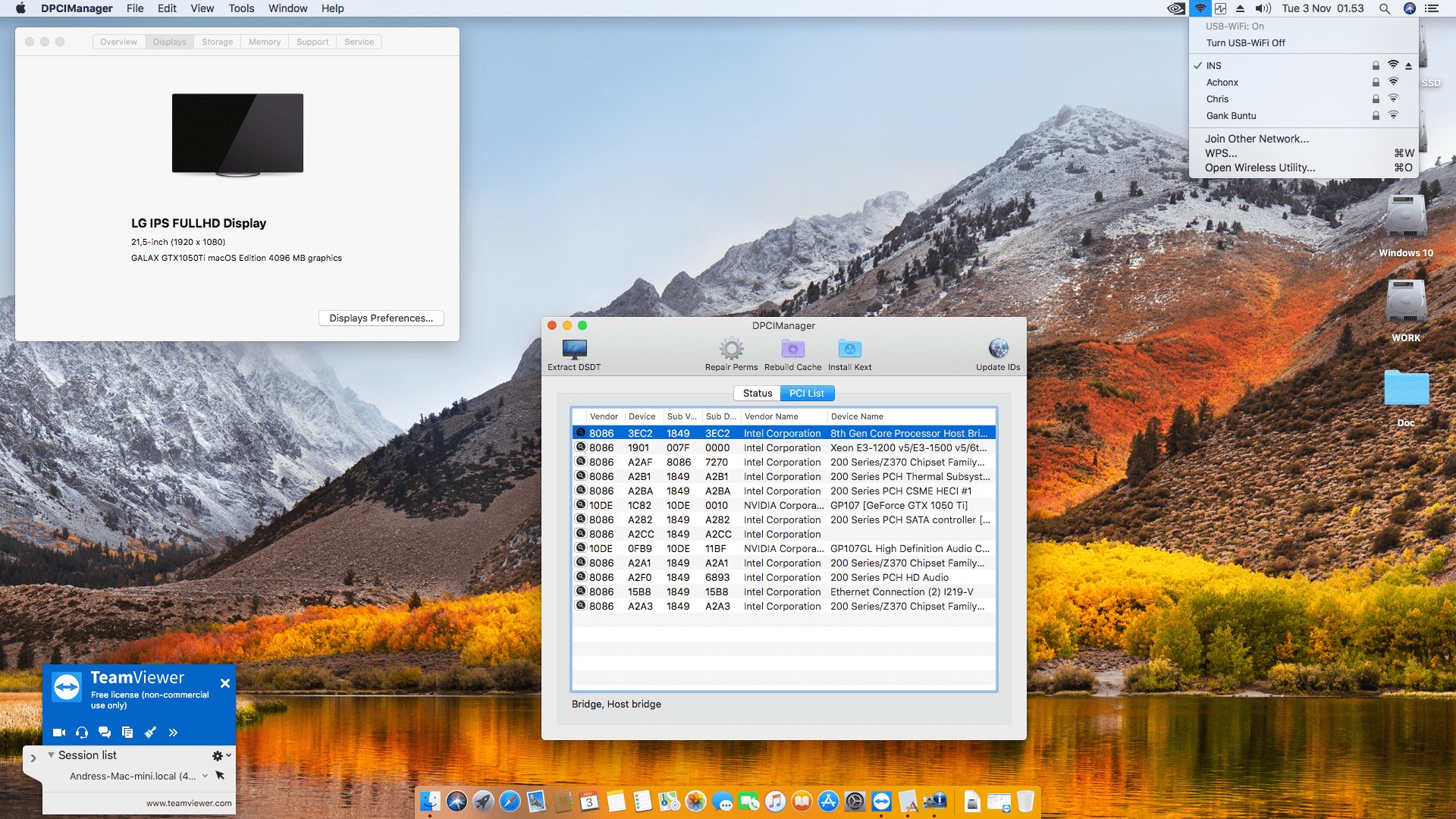
Task: Collapse the Session list triangle
Action: 51,755
